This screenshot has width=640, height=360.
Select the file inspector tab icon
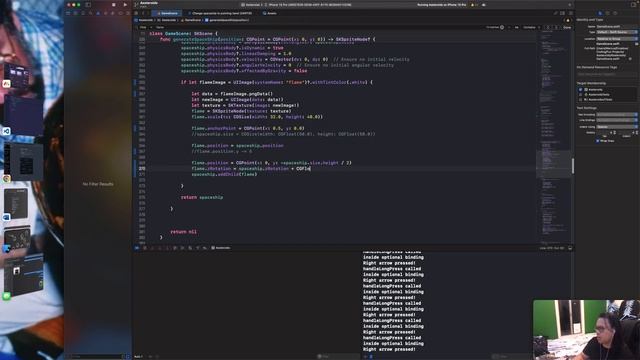coord(600,13)
